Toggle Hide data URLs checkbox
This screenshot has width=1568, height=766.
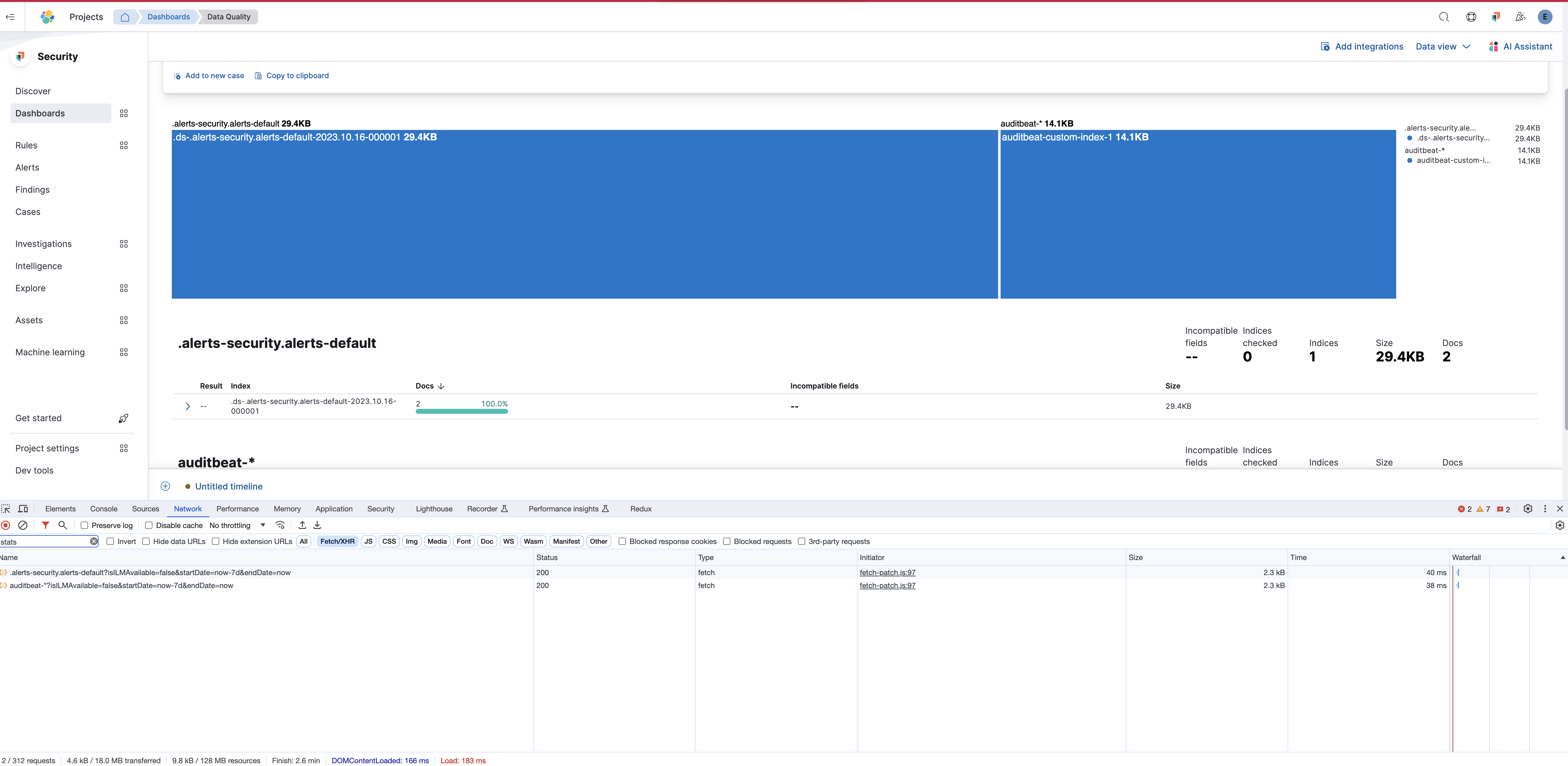[146, 542]
